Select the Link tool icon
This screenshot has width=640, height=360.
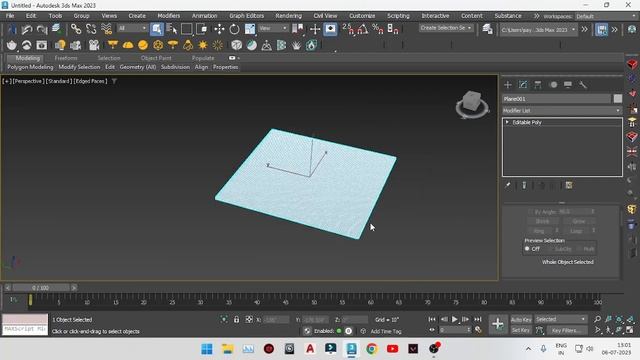(76, 29)
